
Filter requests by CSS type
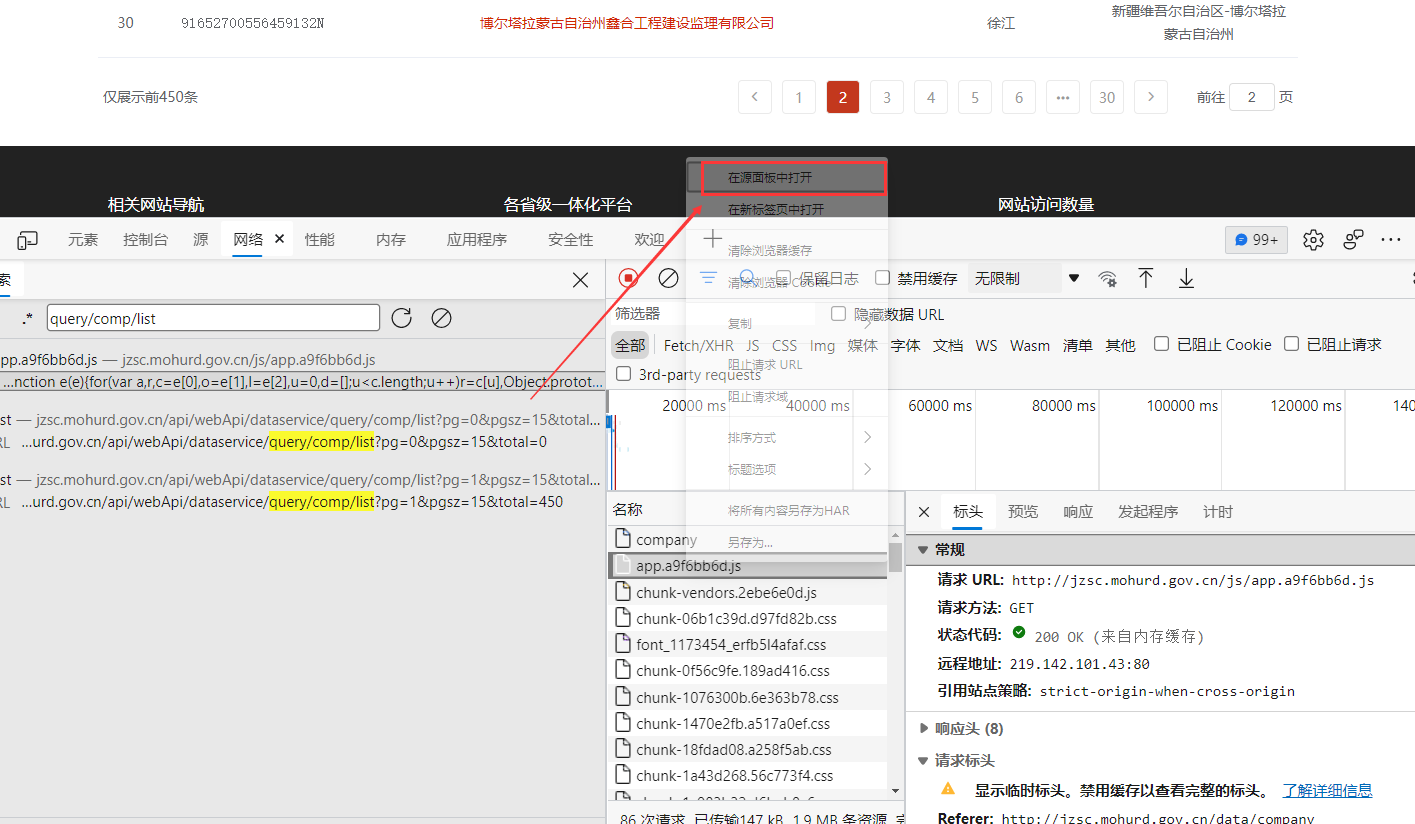pyautogui.click(x=785, y=345)
